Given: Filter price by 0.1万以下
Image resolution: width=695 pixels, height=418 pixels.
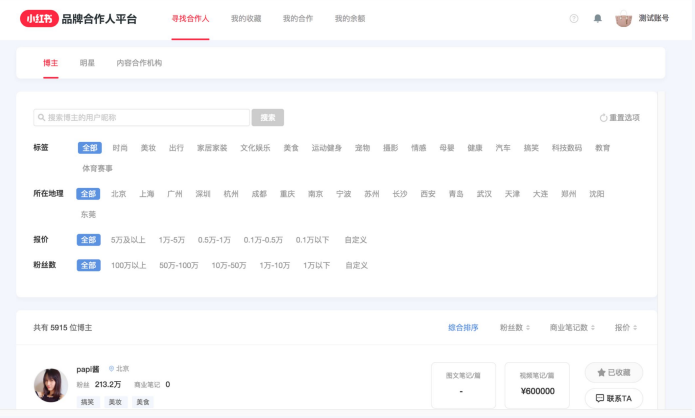Looking at the screenshot, I should tap(312, 240).
